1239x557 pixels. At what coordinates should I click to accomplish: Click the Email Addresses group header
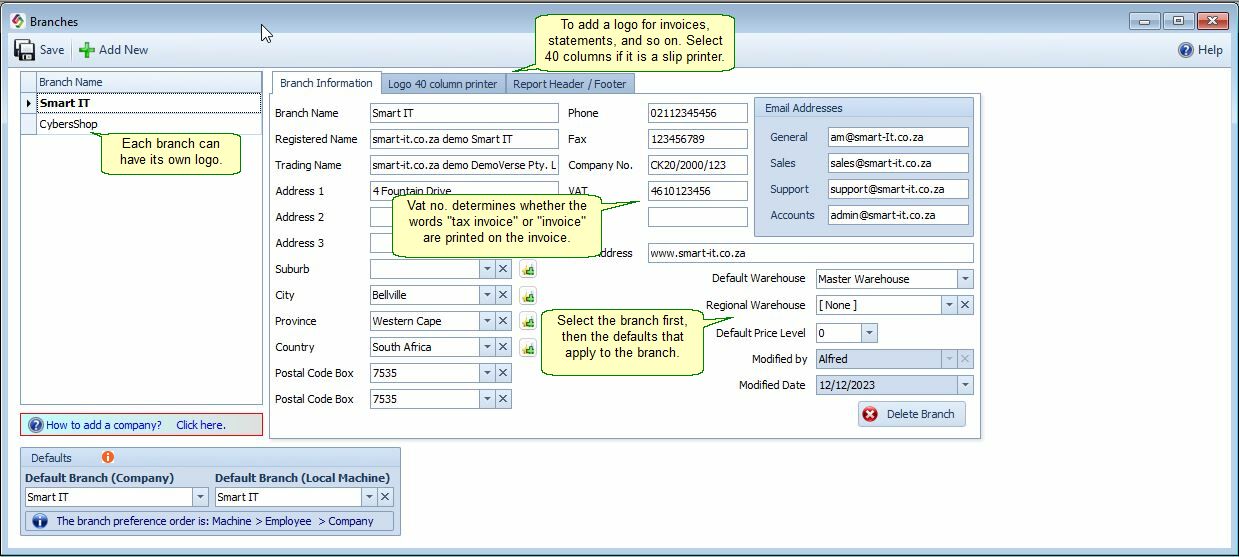864,108
